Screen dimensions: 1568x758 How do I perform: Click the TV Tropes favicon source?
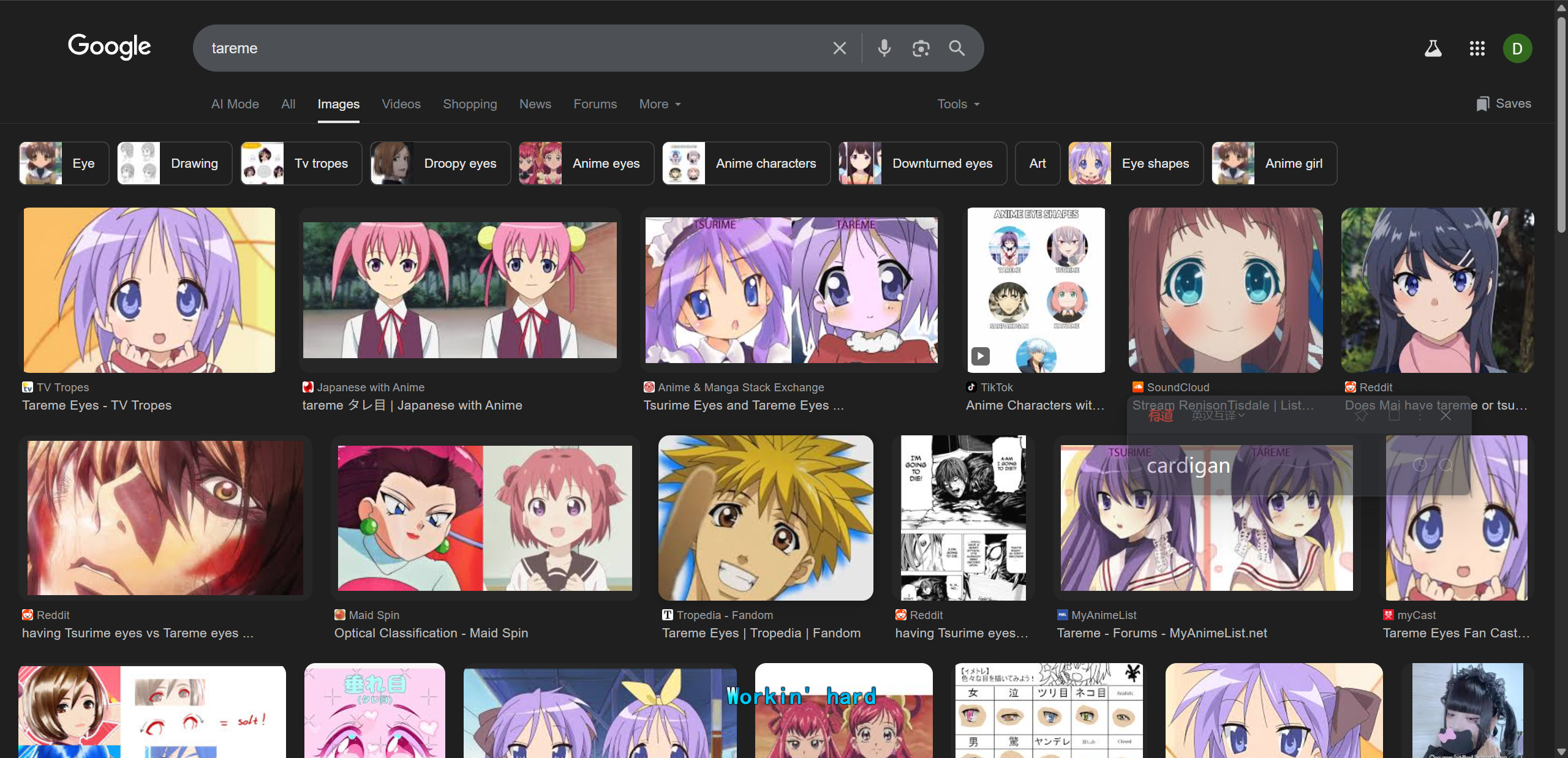(x=27, y=387)
